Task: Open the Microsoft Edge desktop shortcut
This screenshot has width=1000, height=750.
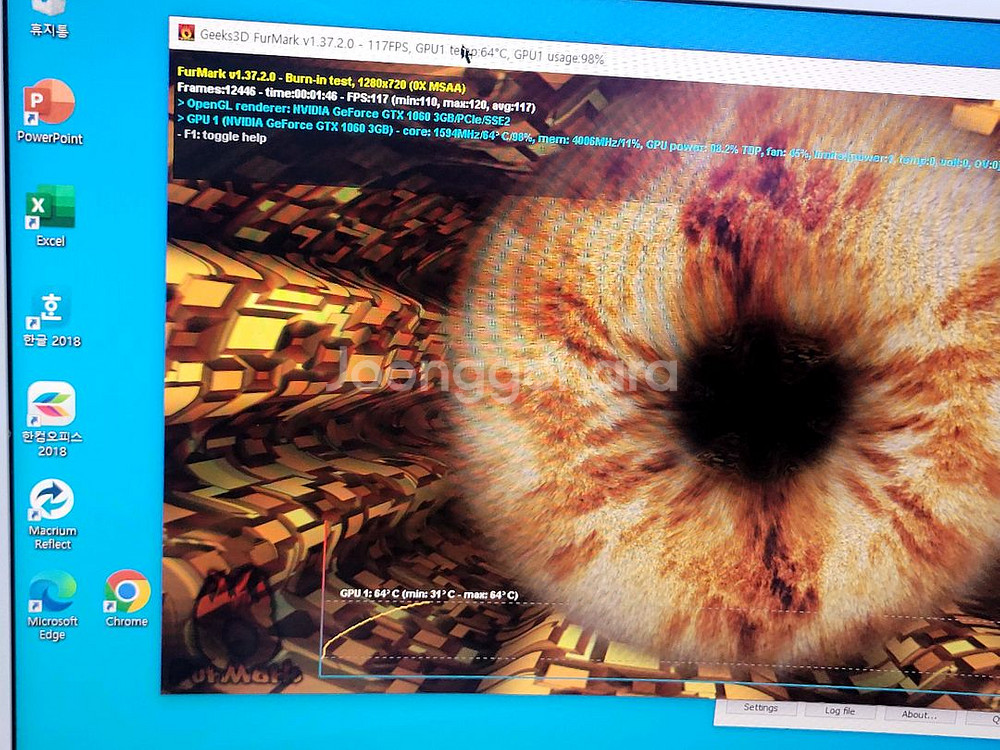Action: [x=52, y=605]
